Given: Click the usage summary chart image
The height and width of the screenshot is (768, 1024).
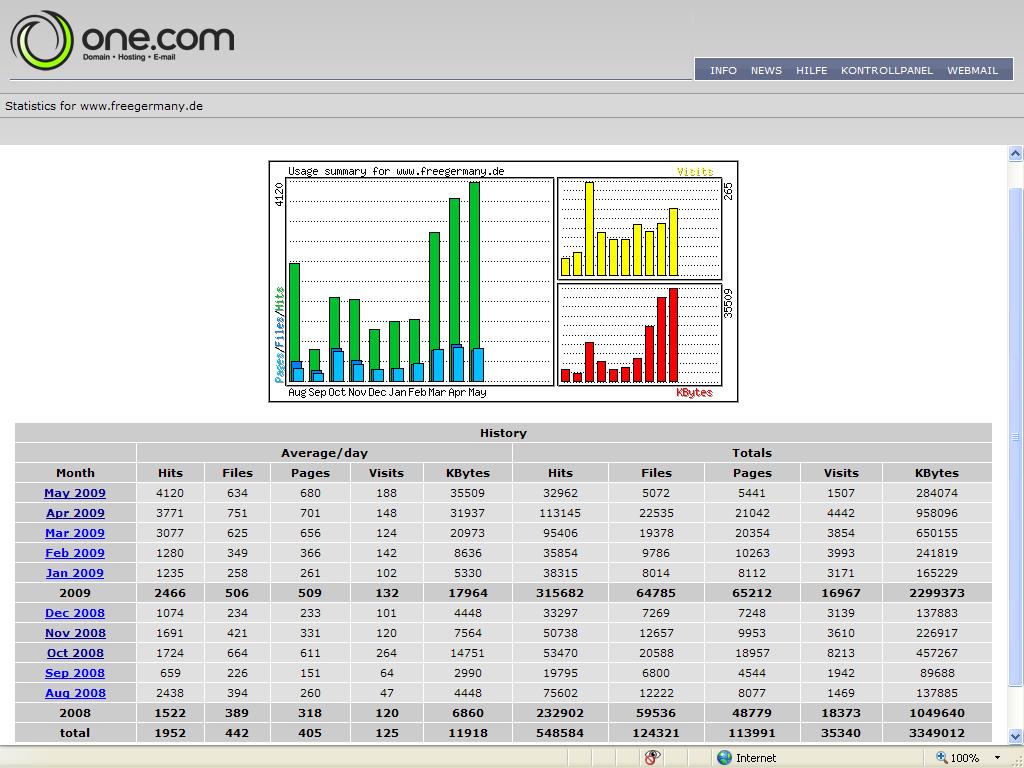Looking at the screenshot, I should [504, 281].
